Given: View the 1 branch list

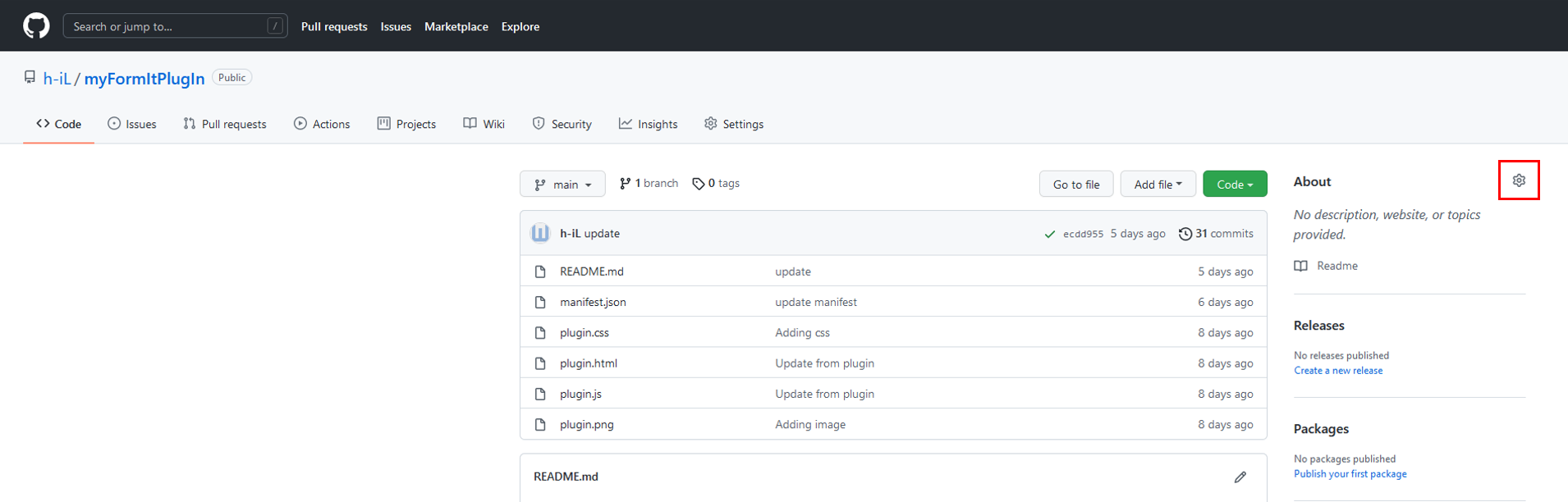Looking at the screenshot, I should [x=649, y=184].
